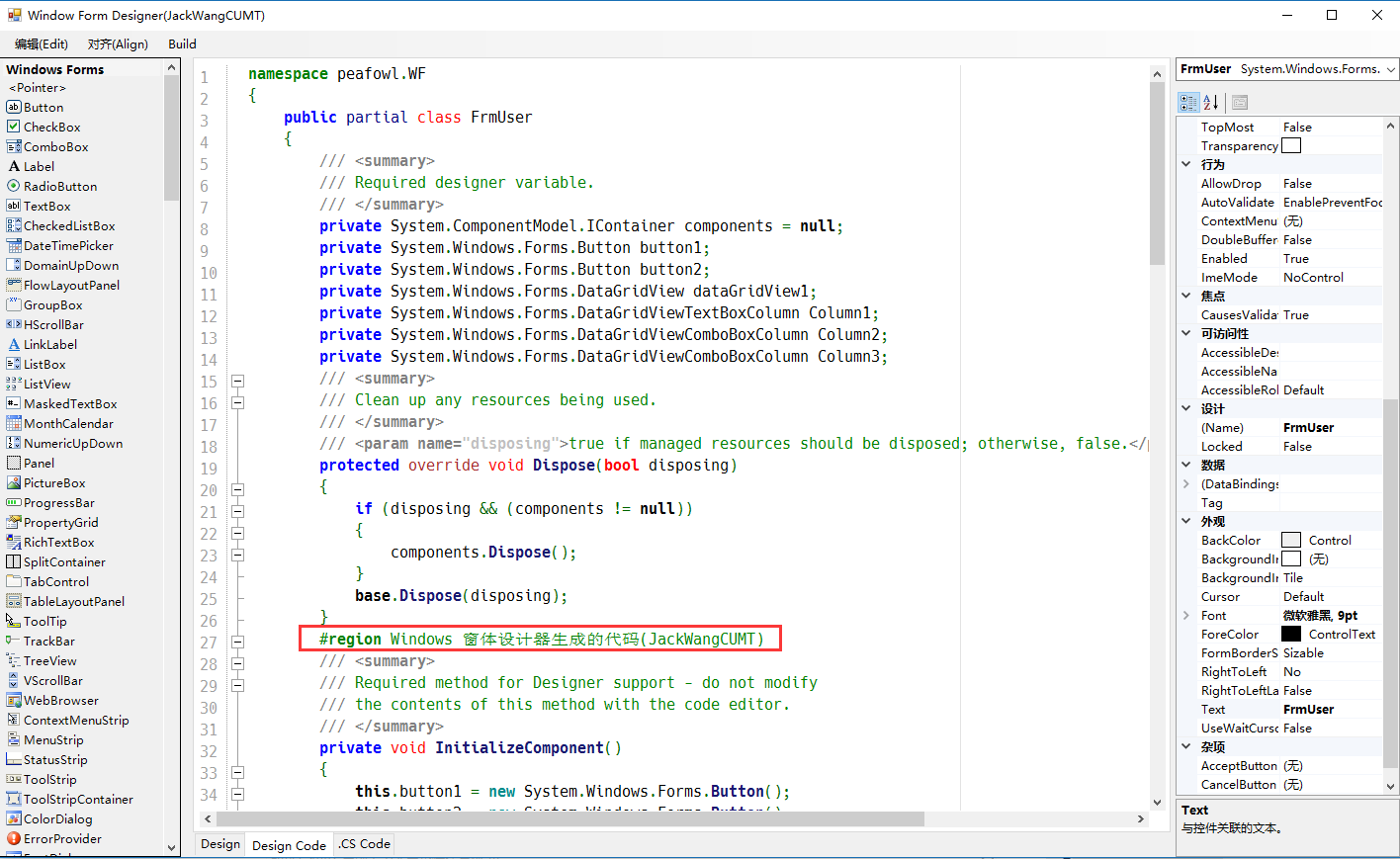Collapse the 焦点 property category

tap(1186, 296)
